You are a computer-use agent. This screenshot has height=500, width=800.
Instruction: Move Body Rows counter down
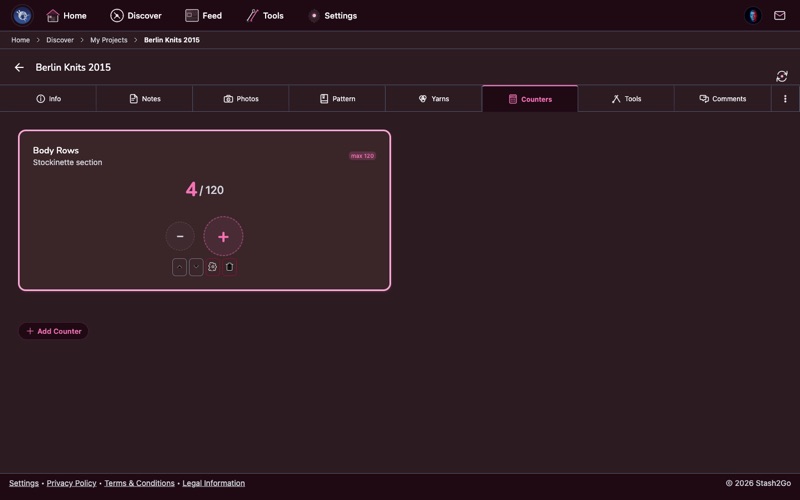pos(196,267)
